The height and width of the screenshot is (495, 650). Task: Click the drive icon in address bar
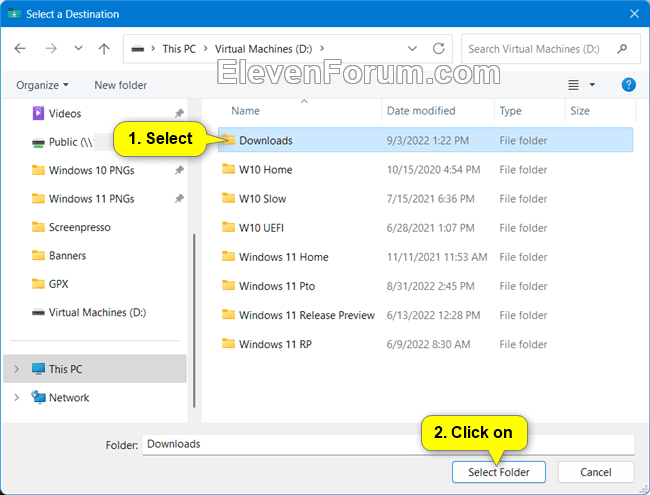coord(138,49)
